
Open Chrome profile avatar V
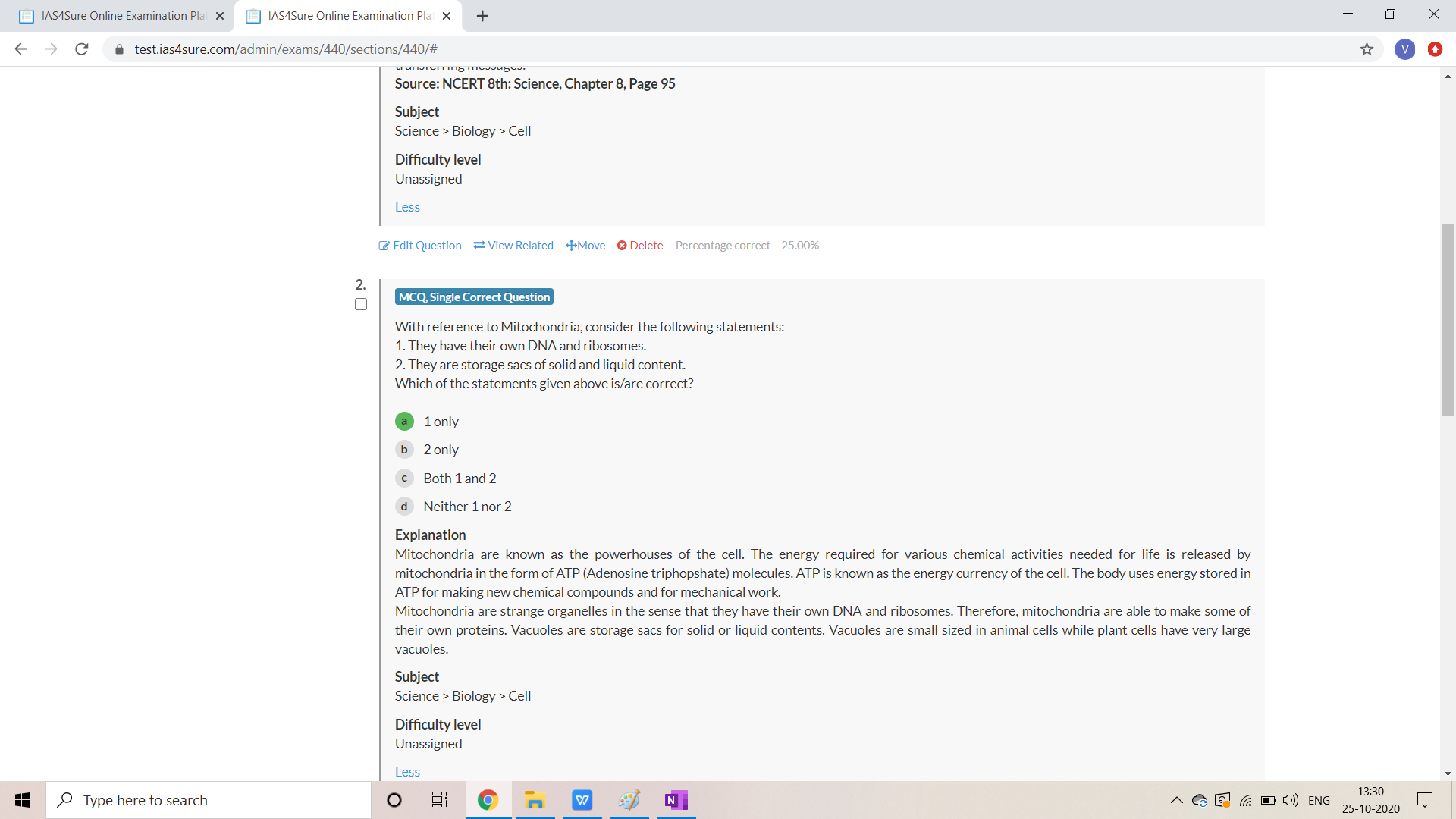[x=1404, y=49]
